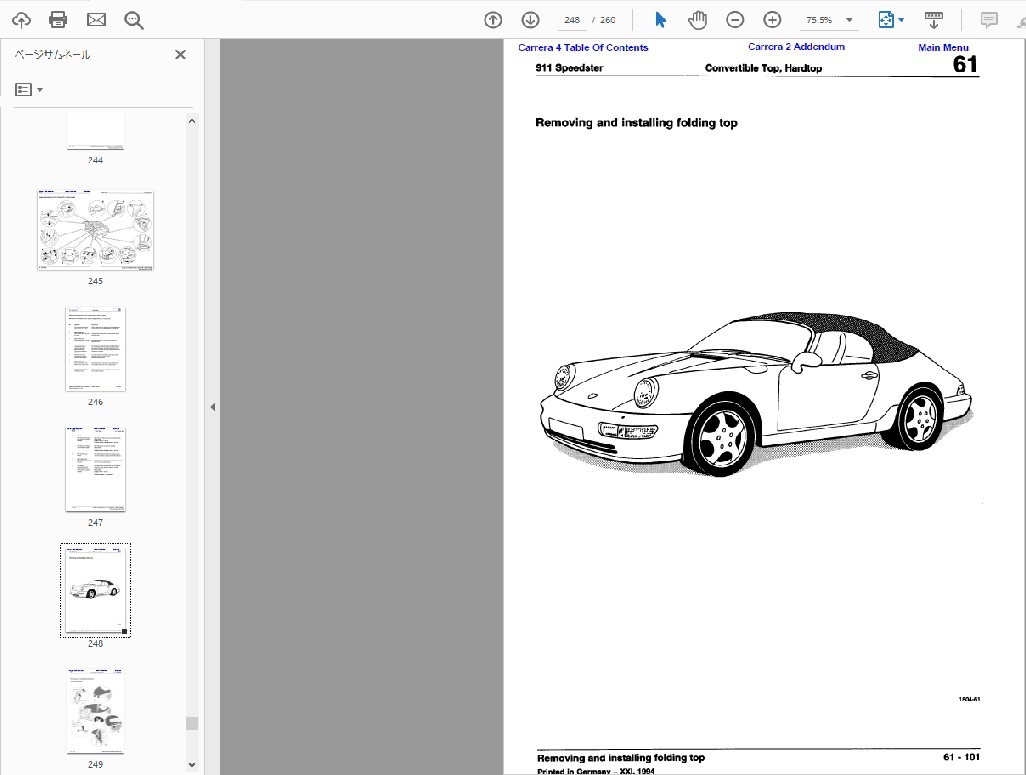Image resolution: width=1026 pixels, height=775 pixels.
Task: Click the page number '61 - 101' footer
Action: pyautogui.click(x=961, y=757)
